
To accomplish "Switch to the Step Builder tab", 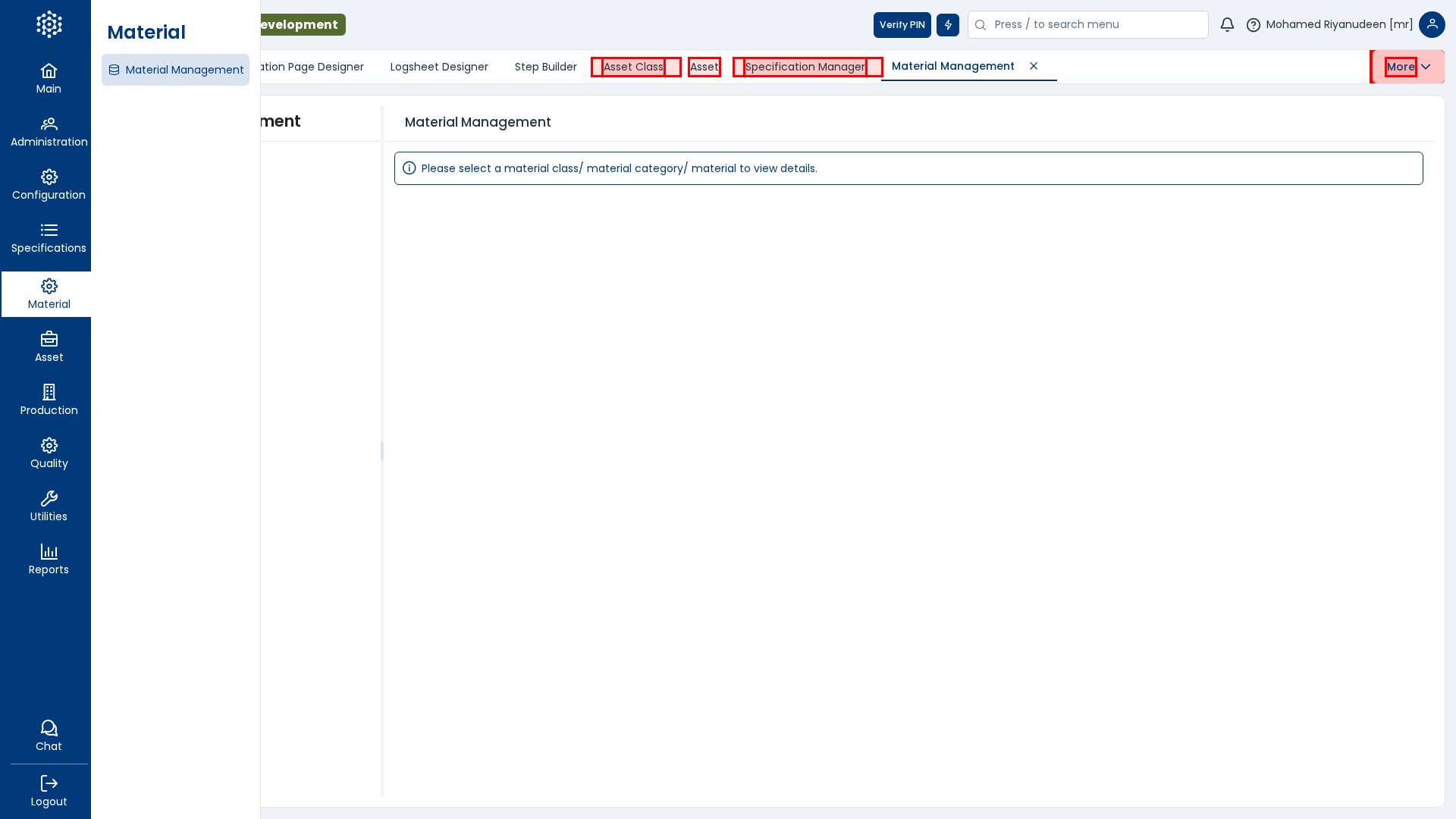I will (546, 67).
